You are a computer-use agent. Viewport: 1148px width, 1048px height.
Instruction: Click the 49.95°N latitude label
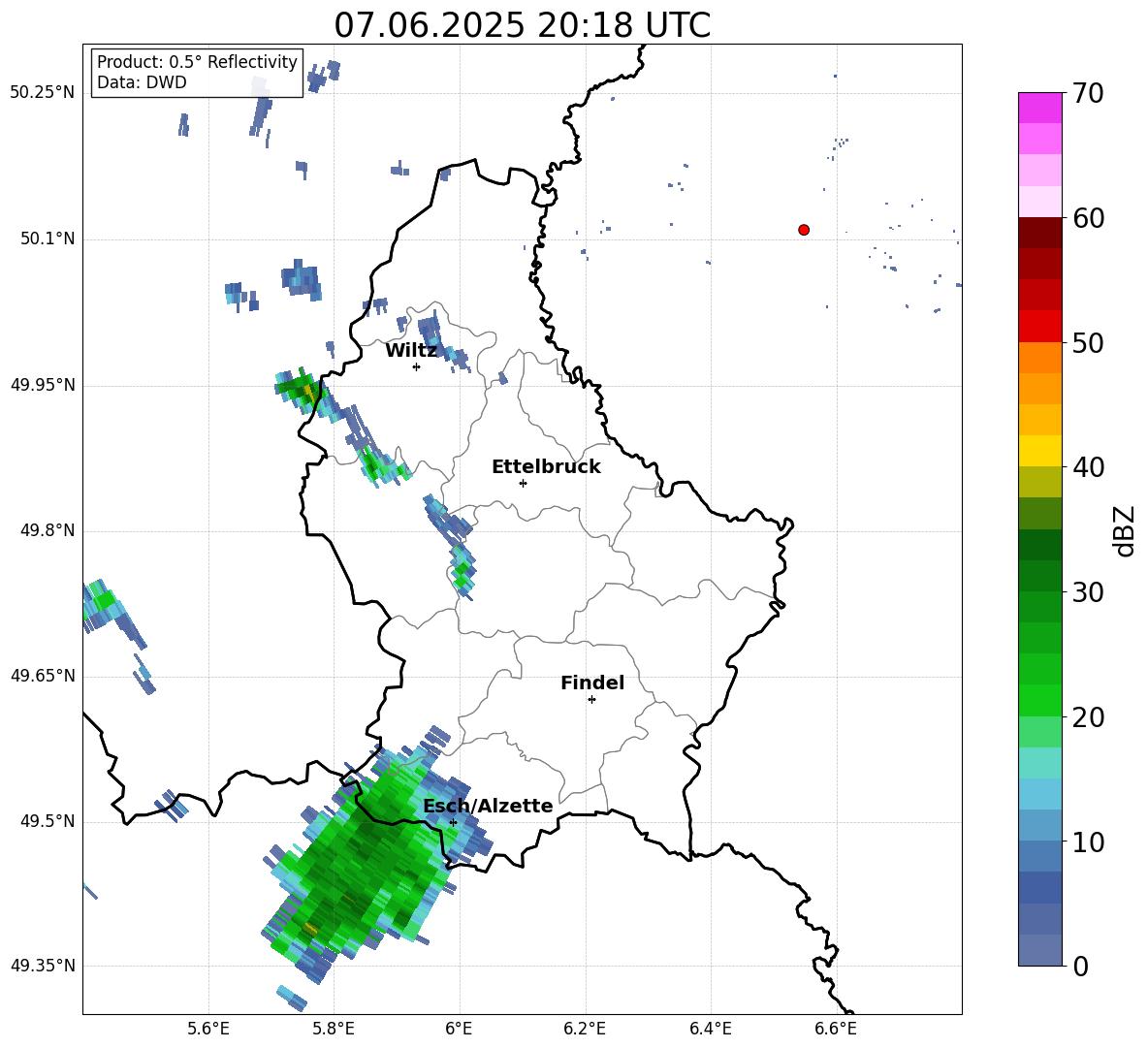click(x=43, y=385)
